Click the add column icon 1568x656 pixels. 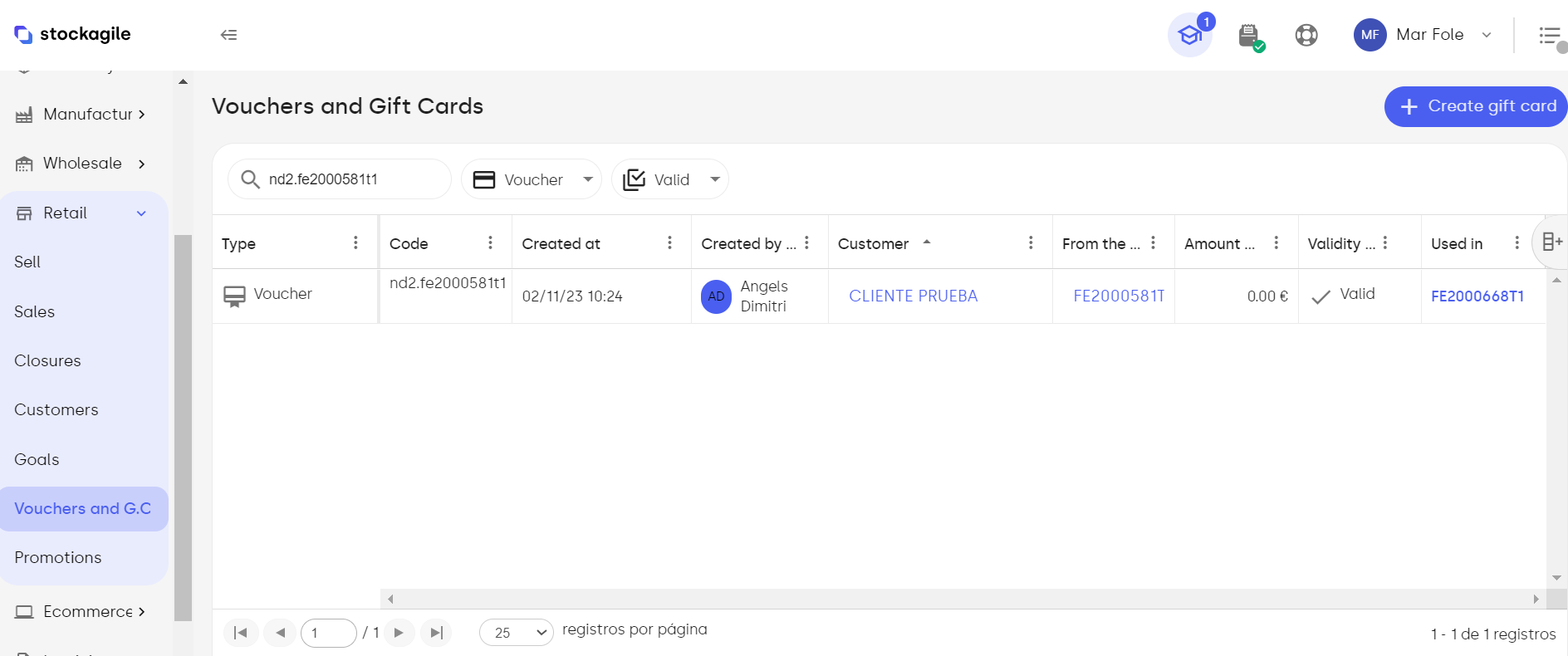(1551, 242)
